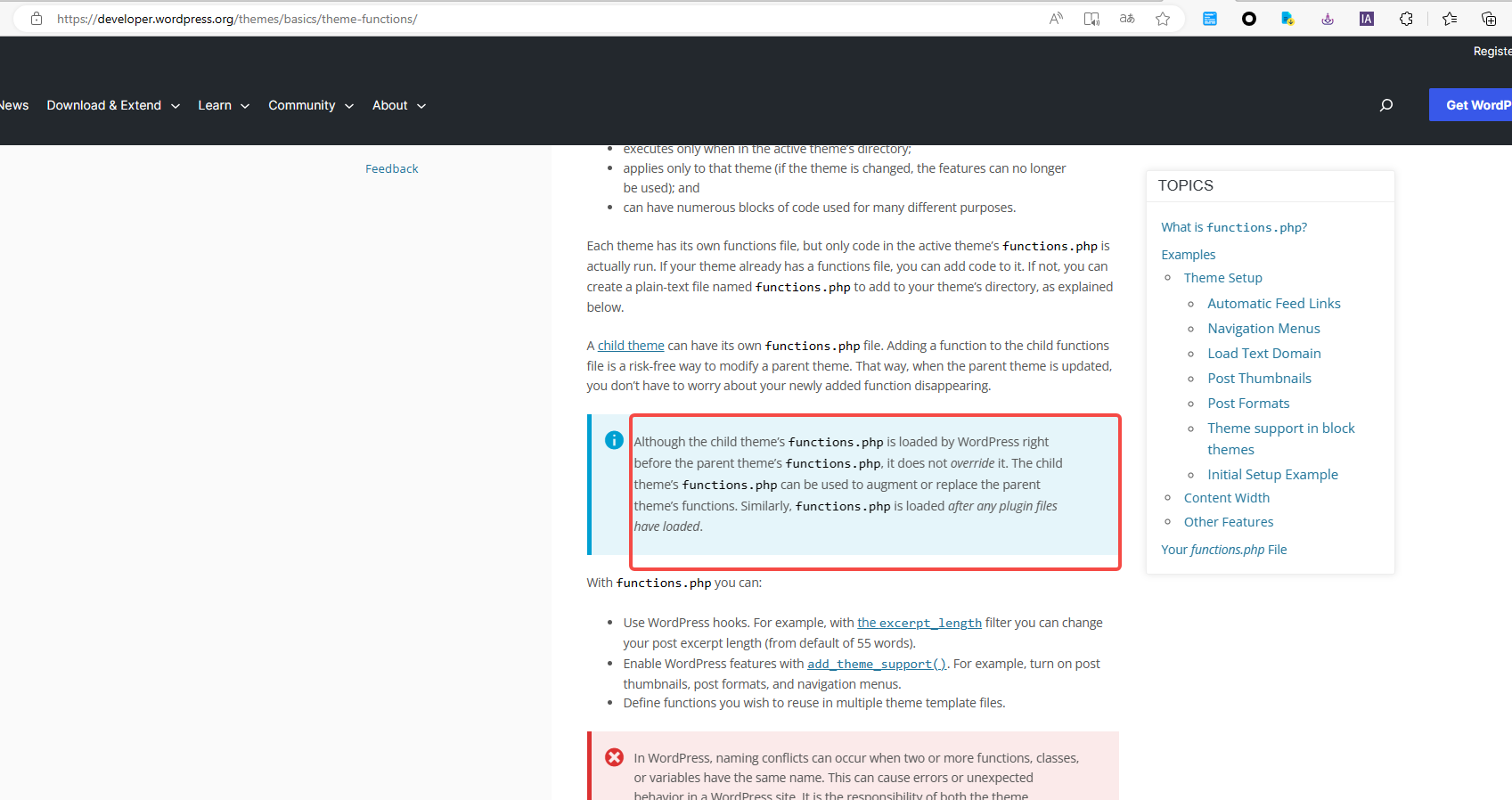Click the translate page icon
This screenshot has height=800, width=1512.
pyautogui.click(x=1127, y=19)
